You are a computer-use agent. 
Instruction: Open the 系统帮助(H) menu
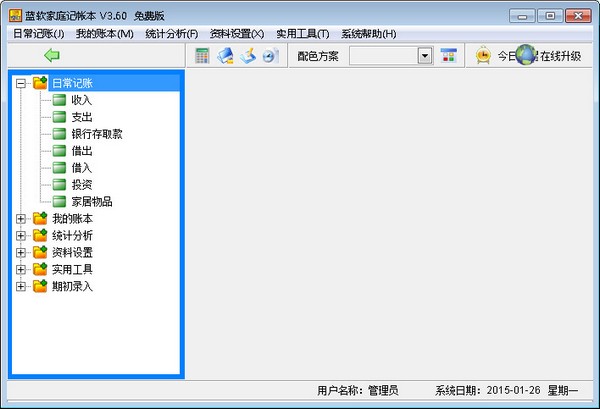pyautogui.click(x=368, y=34)
